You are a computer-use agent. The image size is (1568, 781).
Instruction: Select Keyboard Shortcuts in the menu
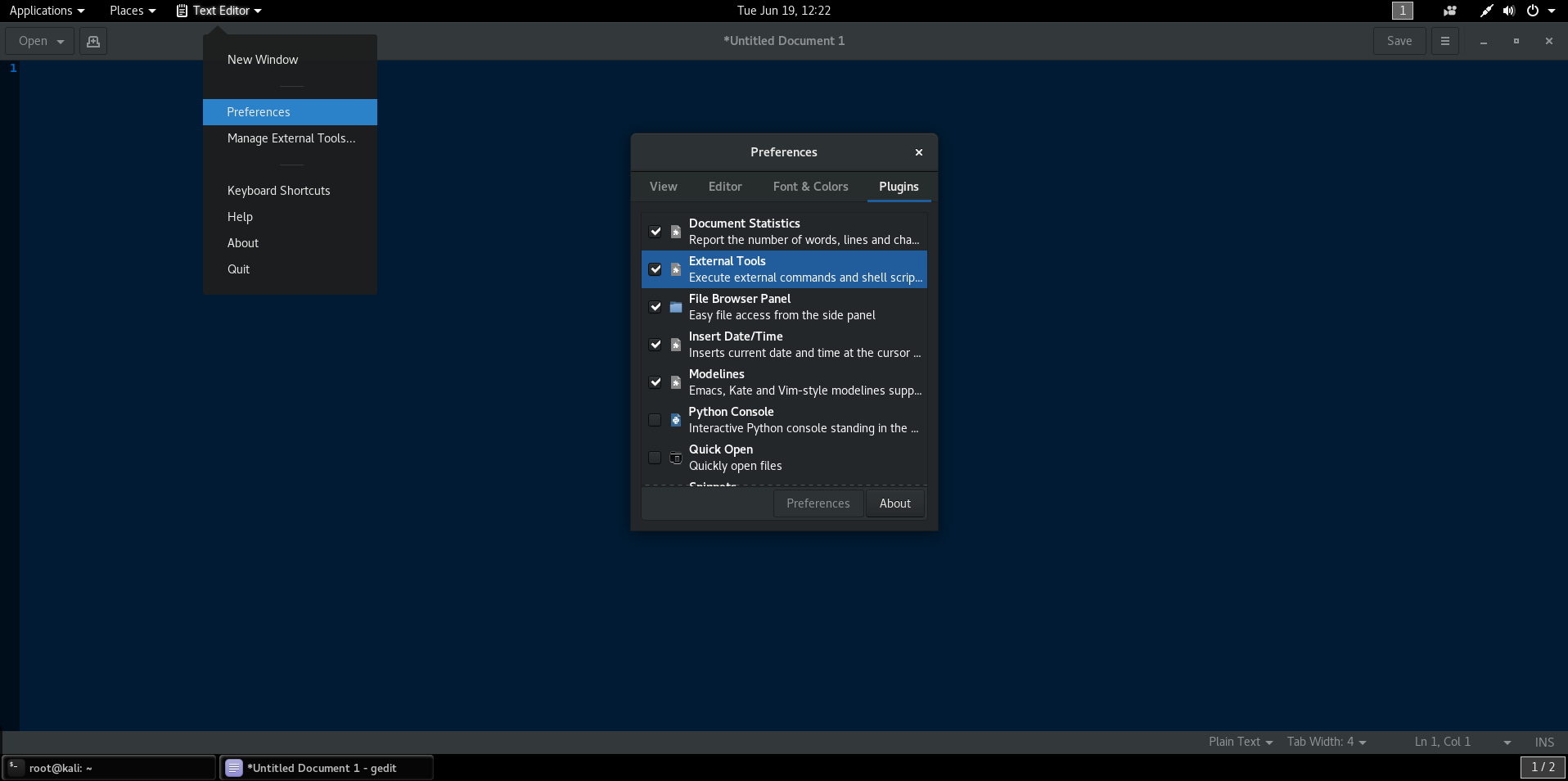pos(278,191)
